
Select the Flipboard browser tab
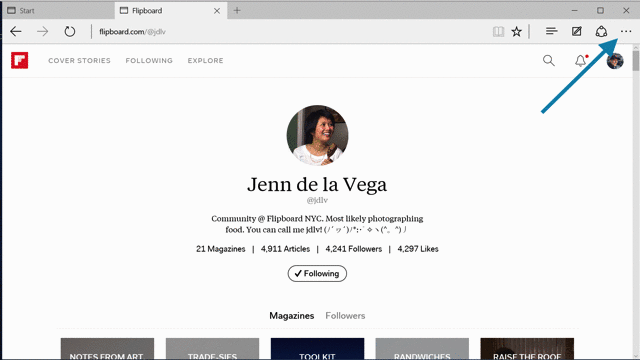tap(171, 11)
